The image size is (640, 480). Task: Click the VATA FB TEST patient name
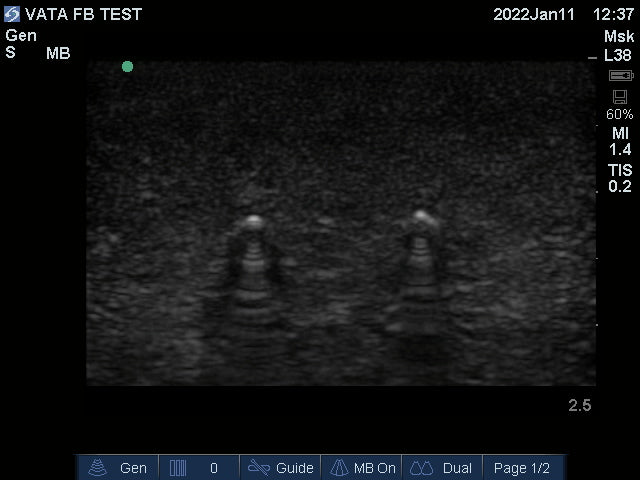click(x=83, y=15)
